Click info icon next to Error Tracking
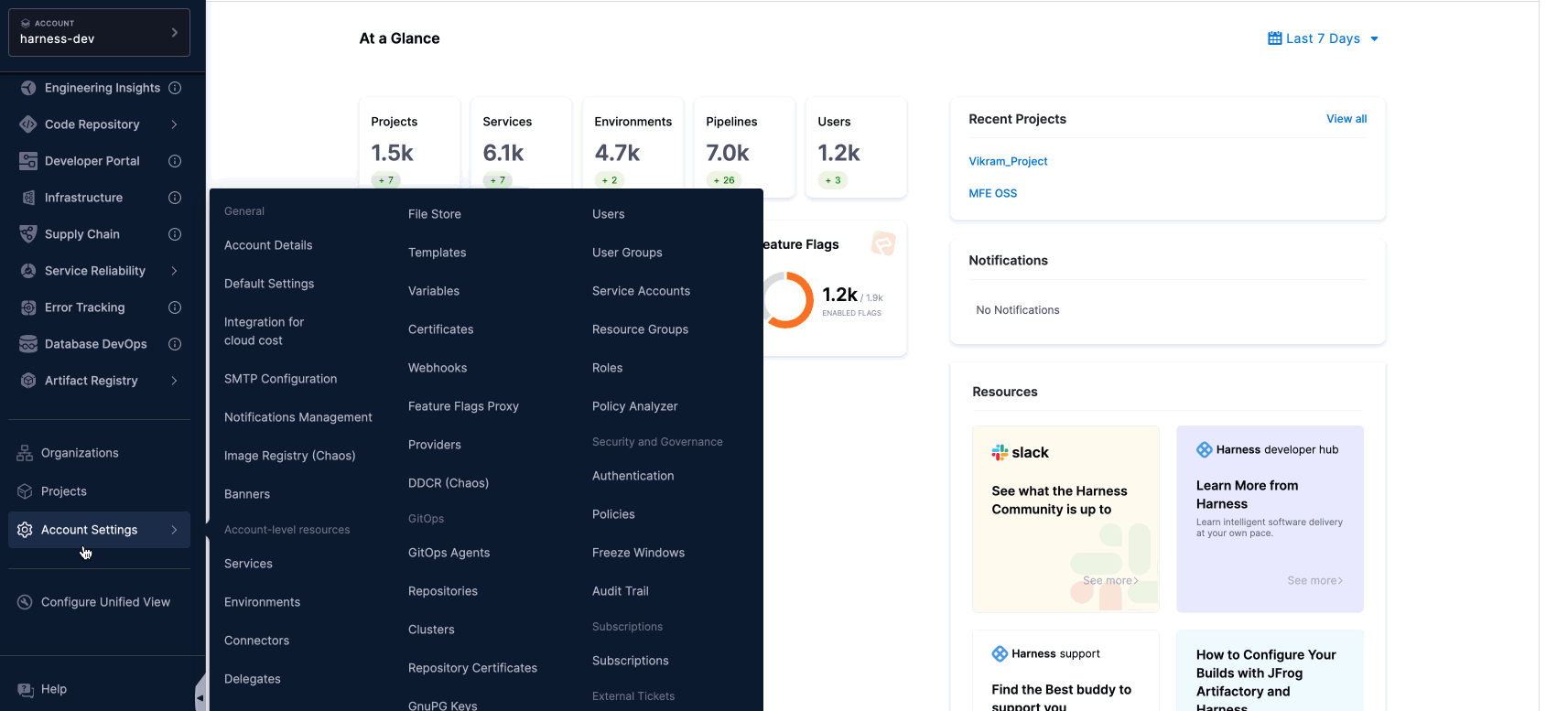This screenshot has width=1568, height=711. pyautogui.click(x=175, y=307)
